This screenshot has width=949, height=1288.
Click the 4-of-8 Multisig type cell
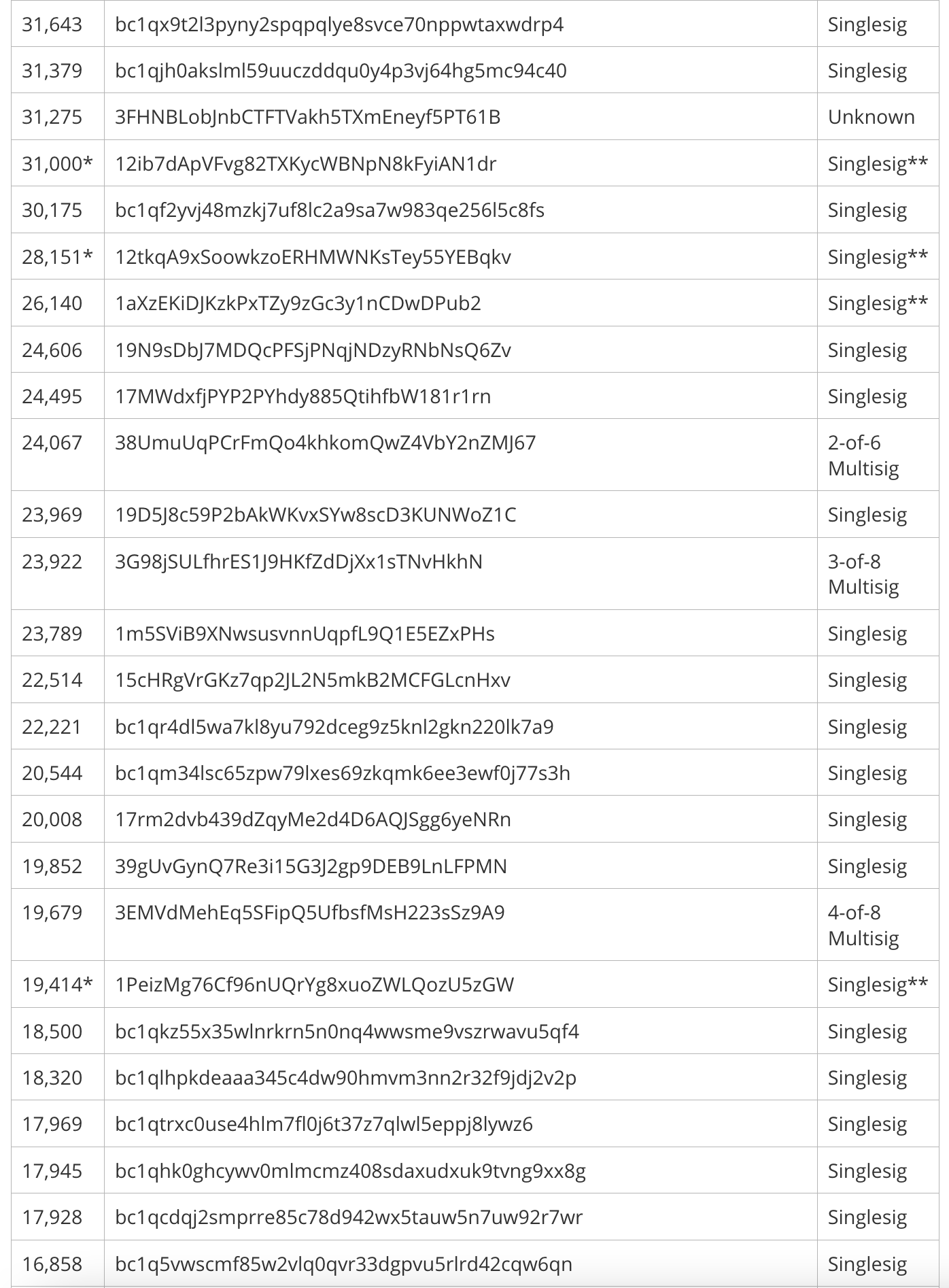click(x=863, y=925)
